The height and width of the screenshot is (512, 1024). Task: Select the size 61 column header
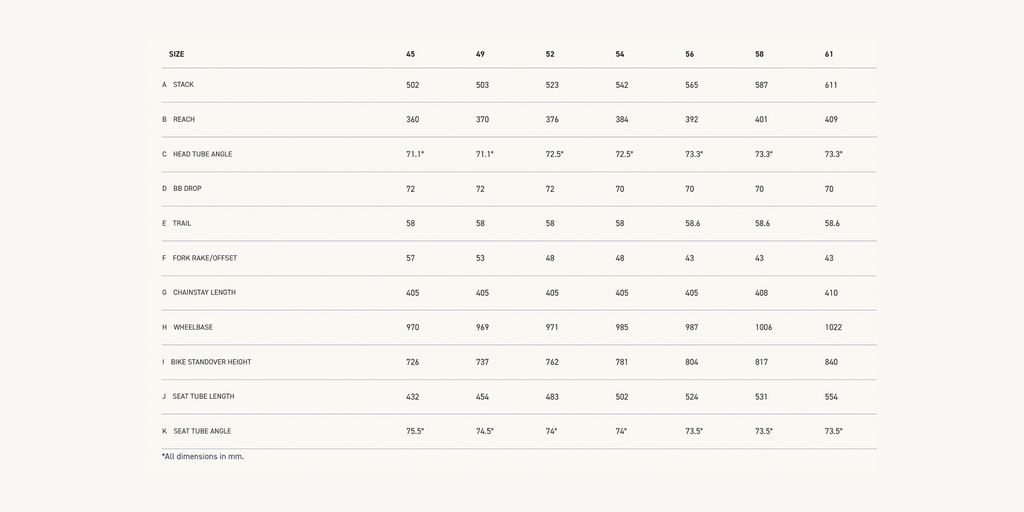pos(829,54)
